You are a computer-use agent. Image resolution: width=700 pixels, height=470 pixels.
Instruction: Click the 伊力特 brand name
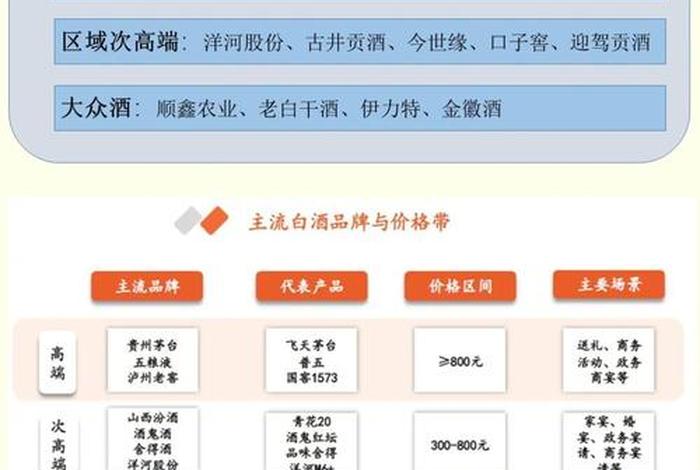pos(390,109)
